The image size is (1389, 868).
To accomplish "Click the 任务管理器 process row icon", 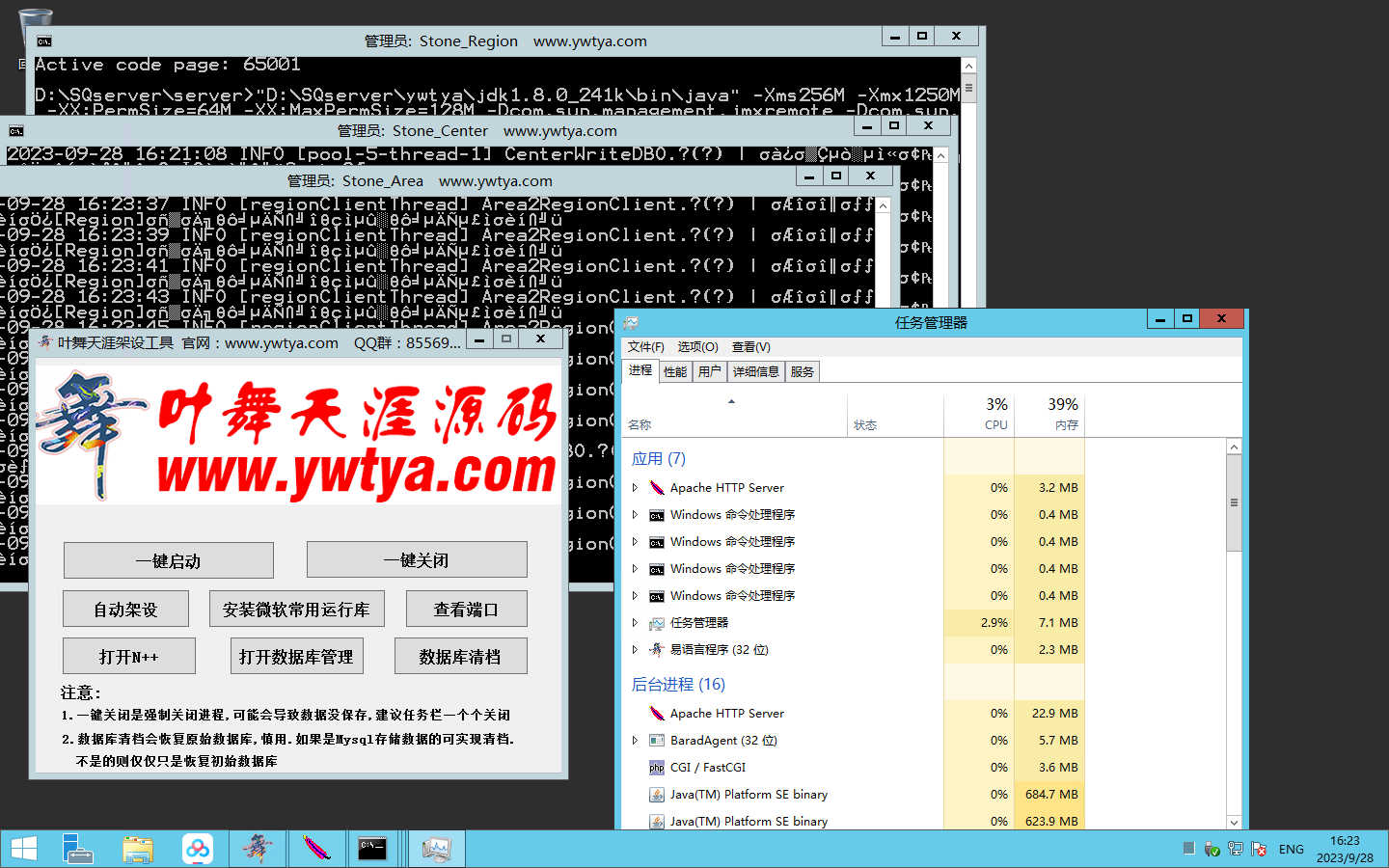I will pyautogui.click(x=657, y=623).
